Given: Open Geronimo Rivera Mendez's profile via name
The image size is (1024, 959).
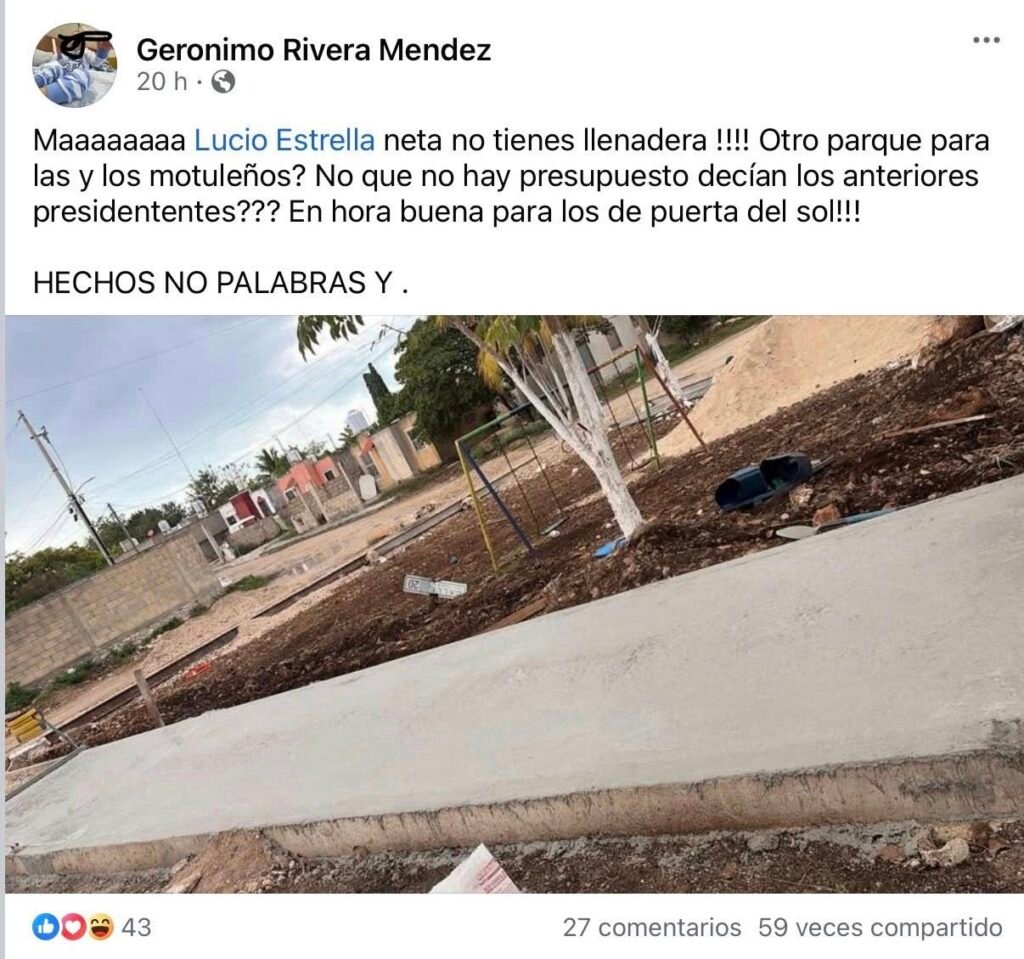Looking at the screenshot, I should [313, 50].
